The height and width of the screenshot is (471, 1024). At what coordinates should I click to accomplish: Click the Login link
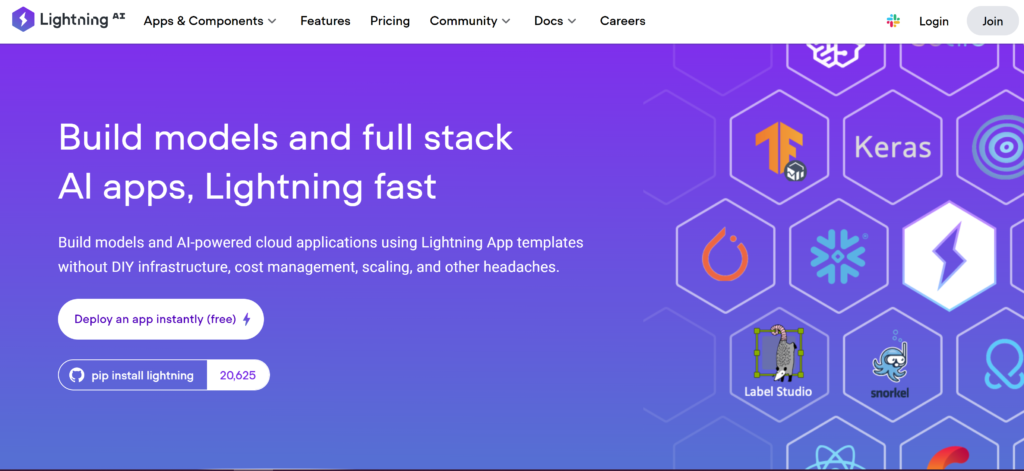click(933, 21)
